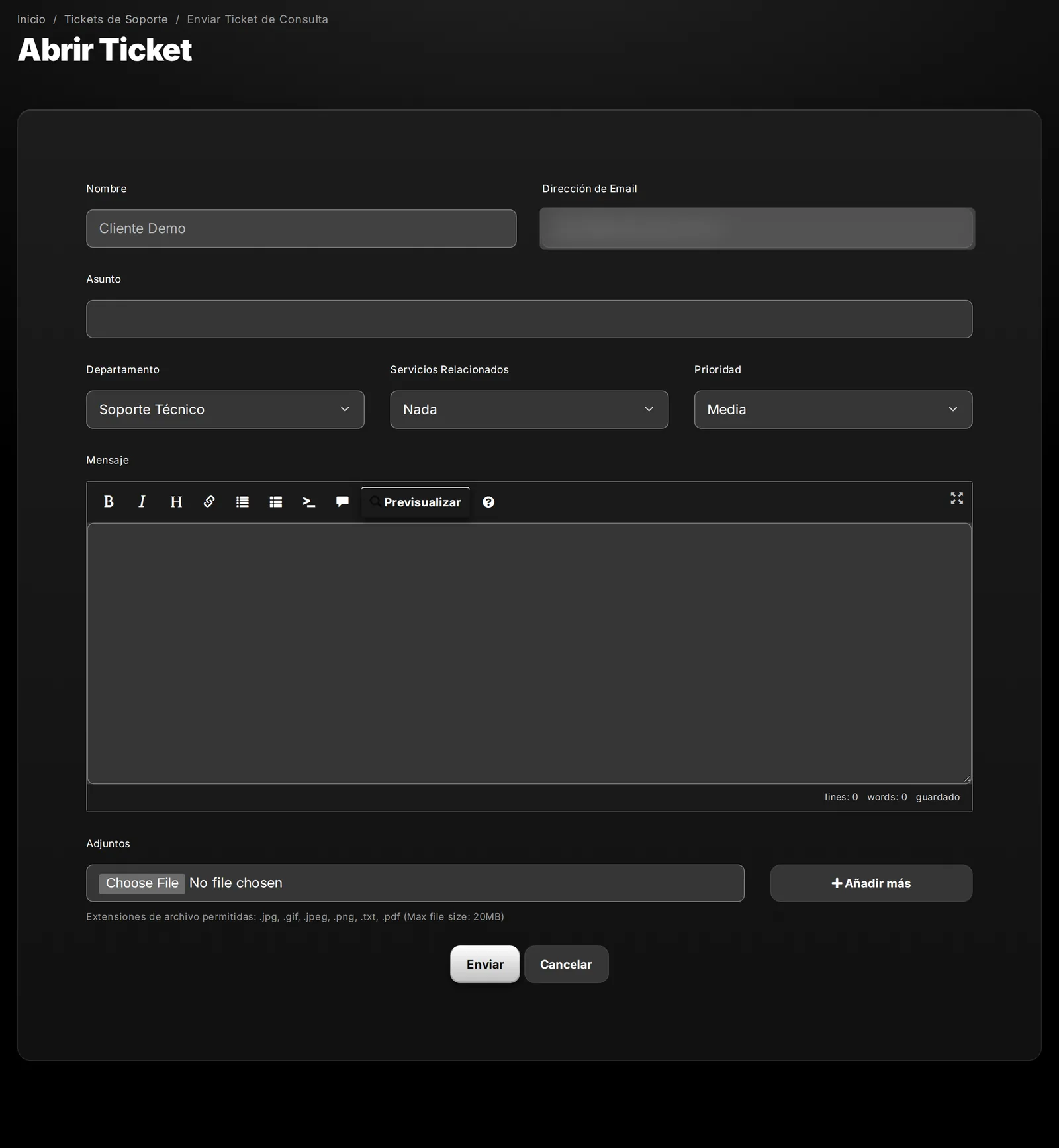This screenshot has width=1059, height=1148.
Task: Click the Nombre field with Cliente Demo
Action: (301, 228)
